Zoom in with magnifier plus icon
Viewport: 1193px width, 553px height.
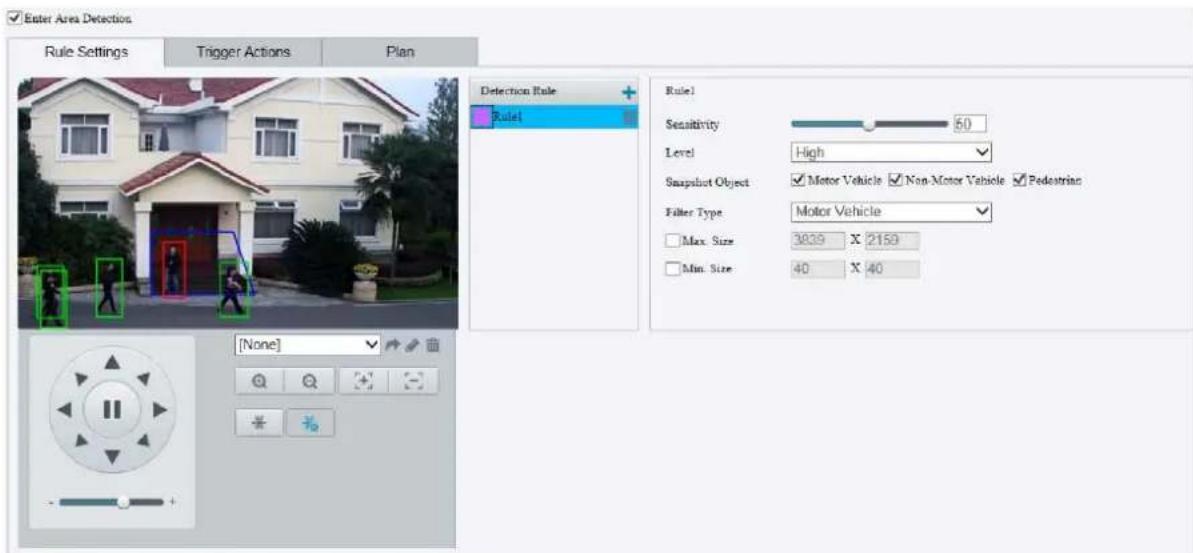tap(260, 382)
